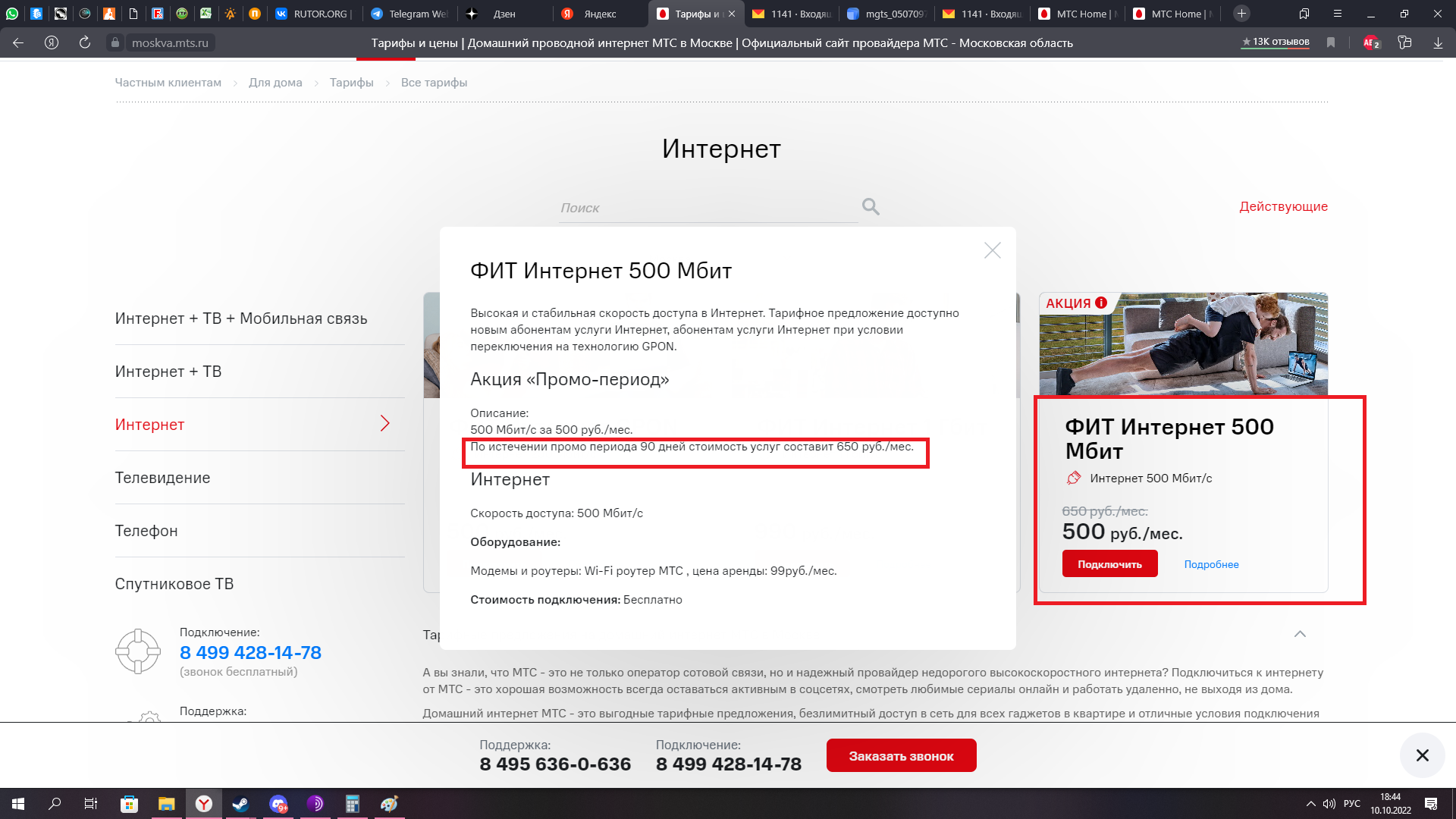The width and height of the screenshot is (1456, 819).
Task: Click the АКЦИЯ info icon
Action: [1101, 303]
